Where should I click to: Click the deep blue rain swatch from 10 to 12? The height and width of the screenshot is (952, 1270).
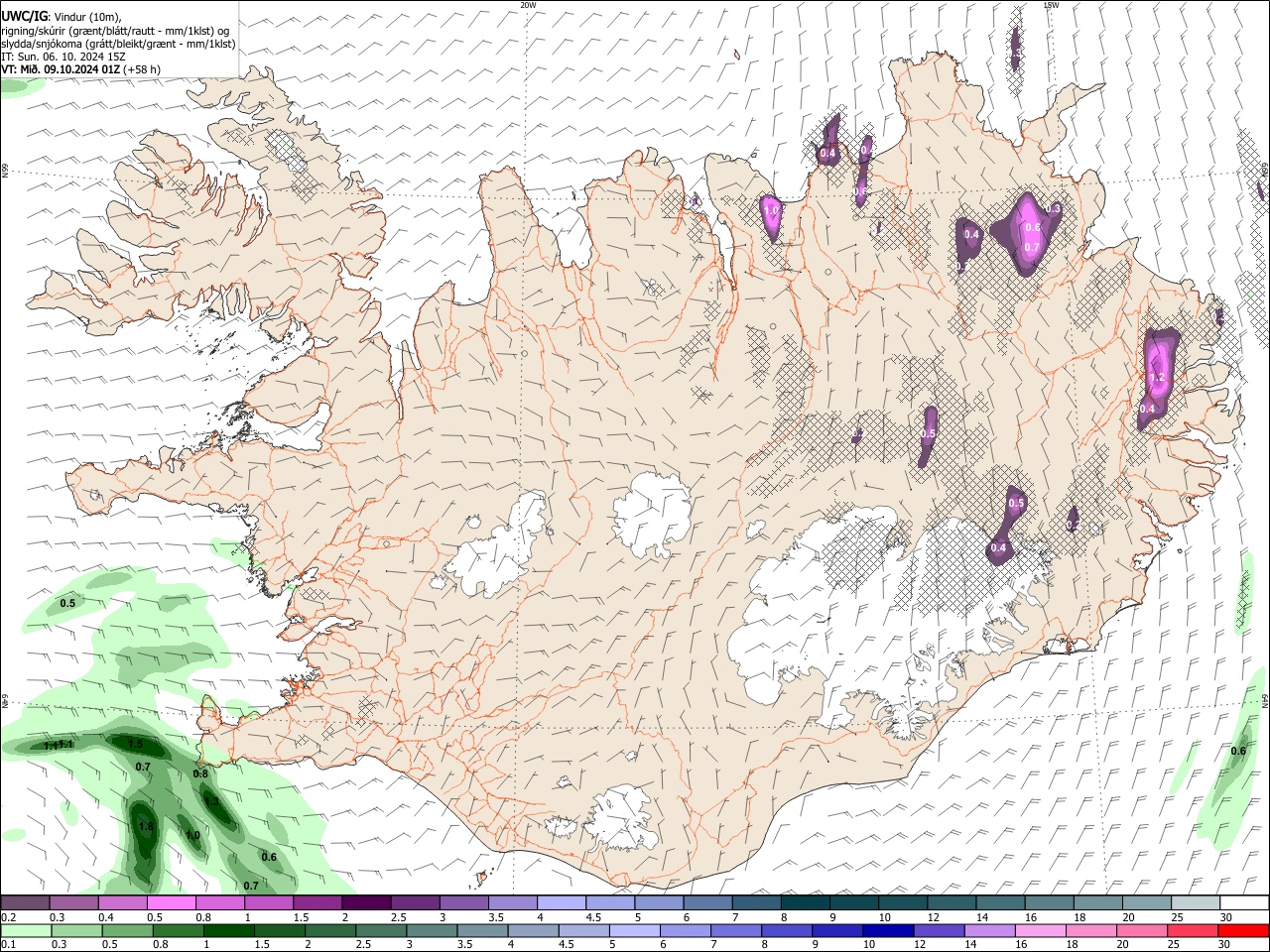click(889, 930)
